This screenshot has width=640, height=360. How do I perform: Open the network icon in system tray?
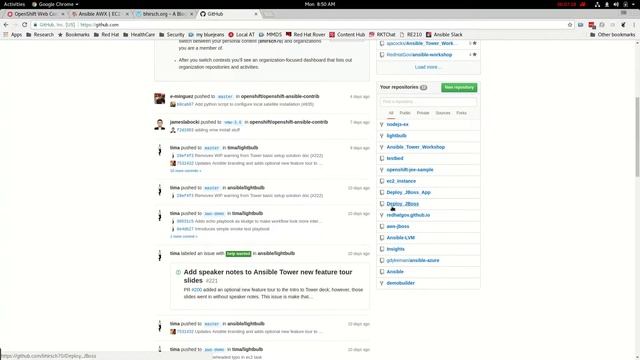(x=597, y=4)
